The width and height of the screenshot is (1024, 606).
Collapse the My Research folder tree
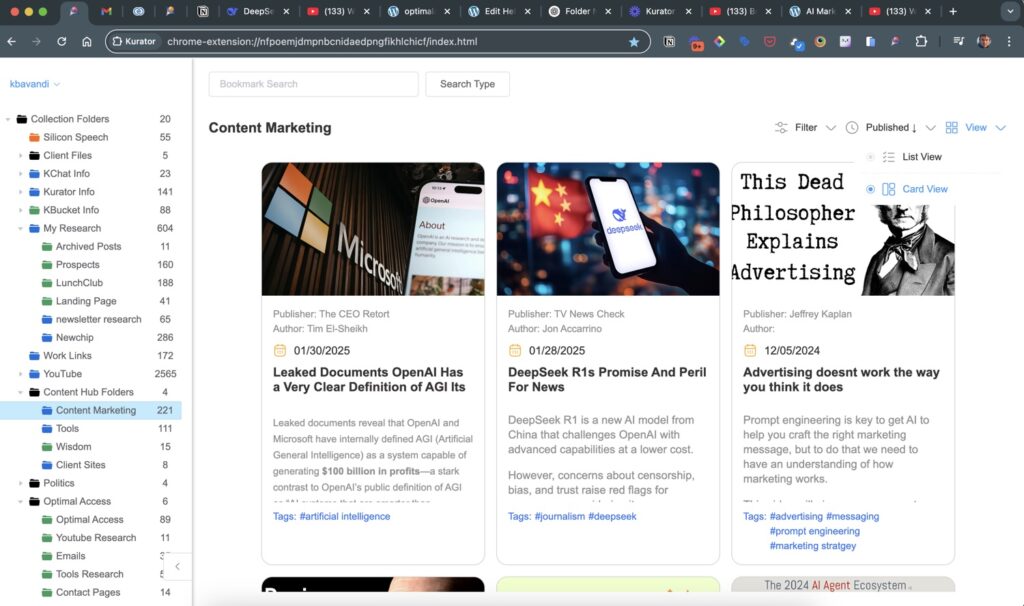click(x=20, y=229)
